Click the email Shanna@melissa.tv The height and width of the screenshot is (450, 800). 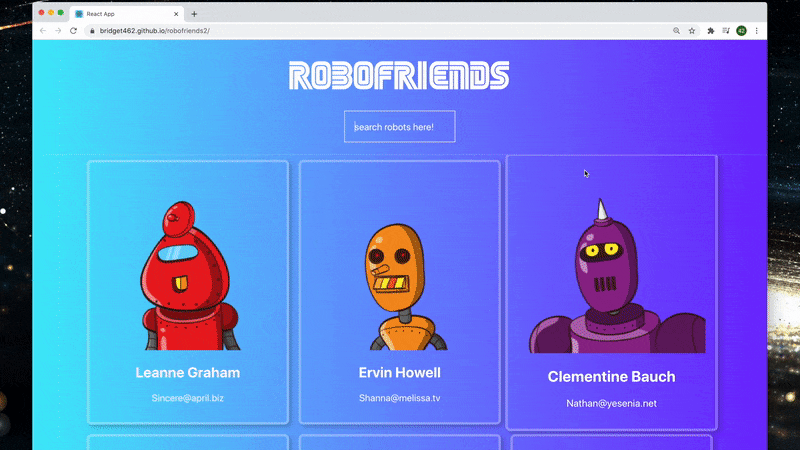point(399,398)
